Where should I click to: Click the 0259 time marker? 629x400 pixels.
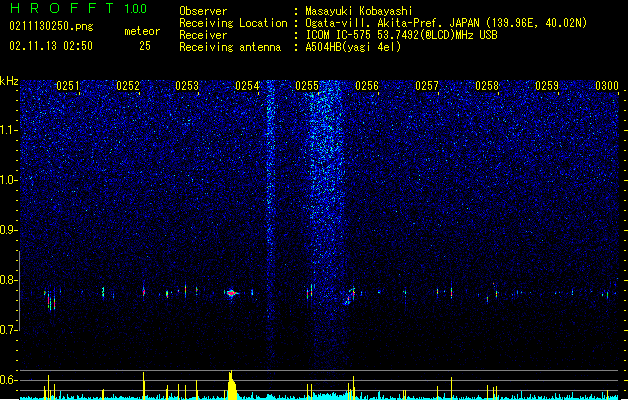(547, 86)
